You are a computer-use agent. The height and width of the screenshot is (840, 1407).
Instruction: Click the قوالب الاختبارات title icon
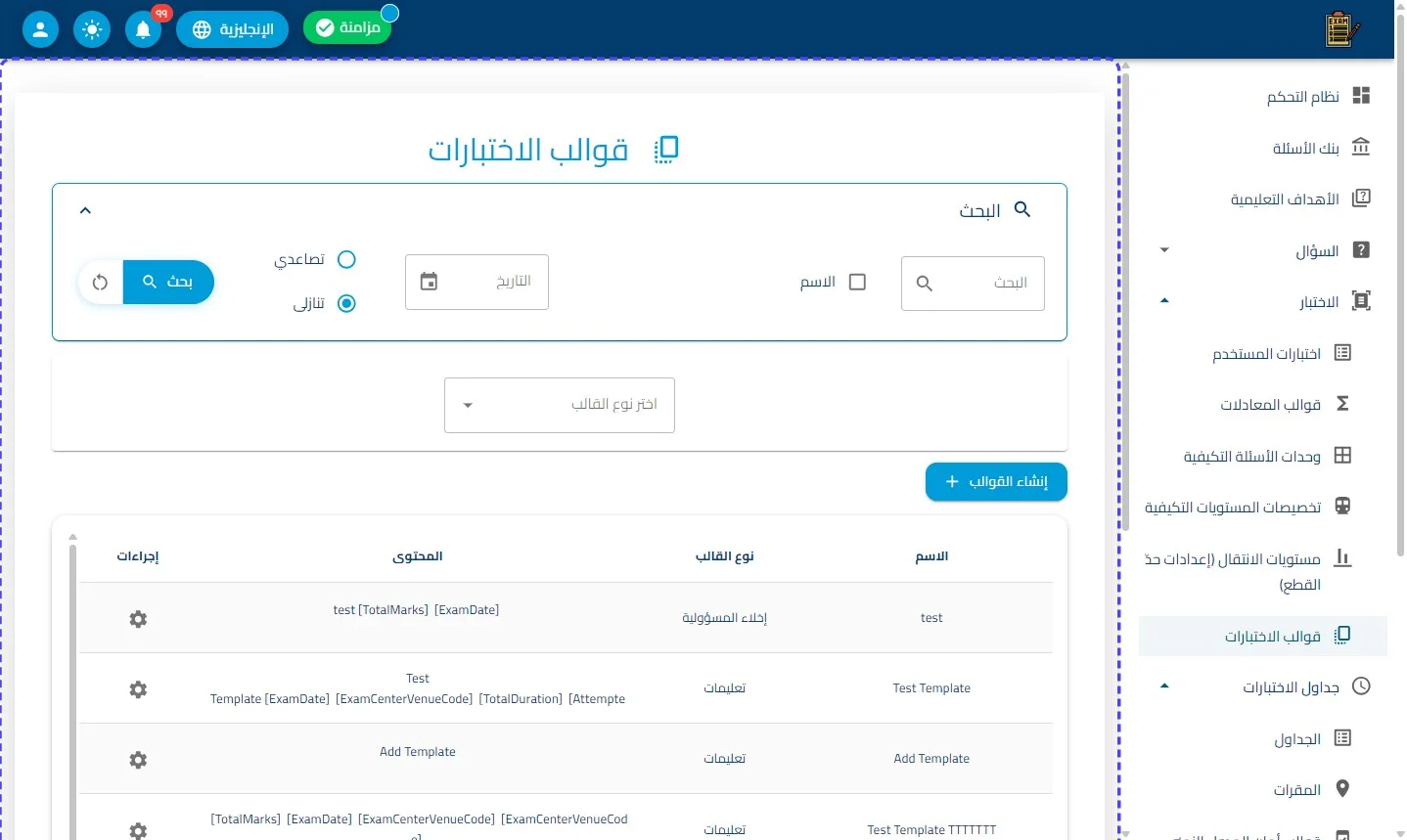(666, 150)
